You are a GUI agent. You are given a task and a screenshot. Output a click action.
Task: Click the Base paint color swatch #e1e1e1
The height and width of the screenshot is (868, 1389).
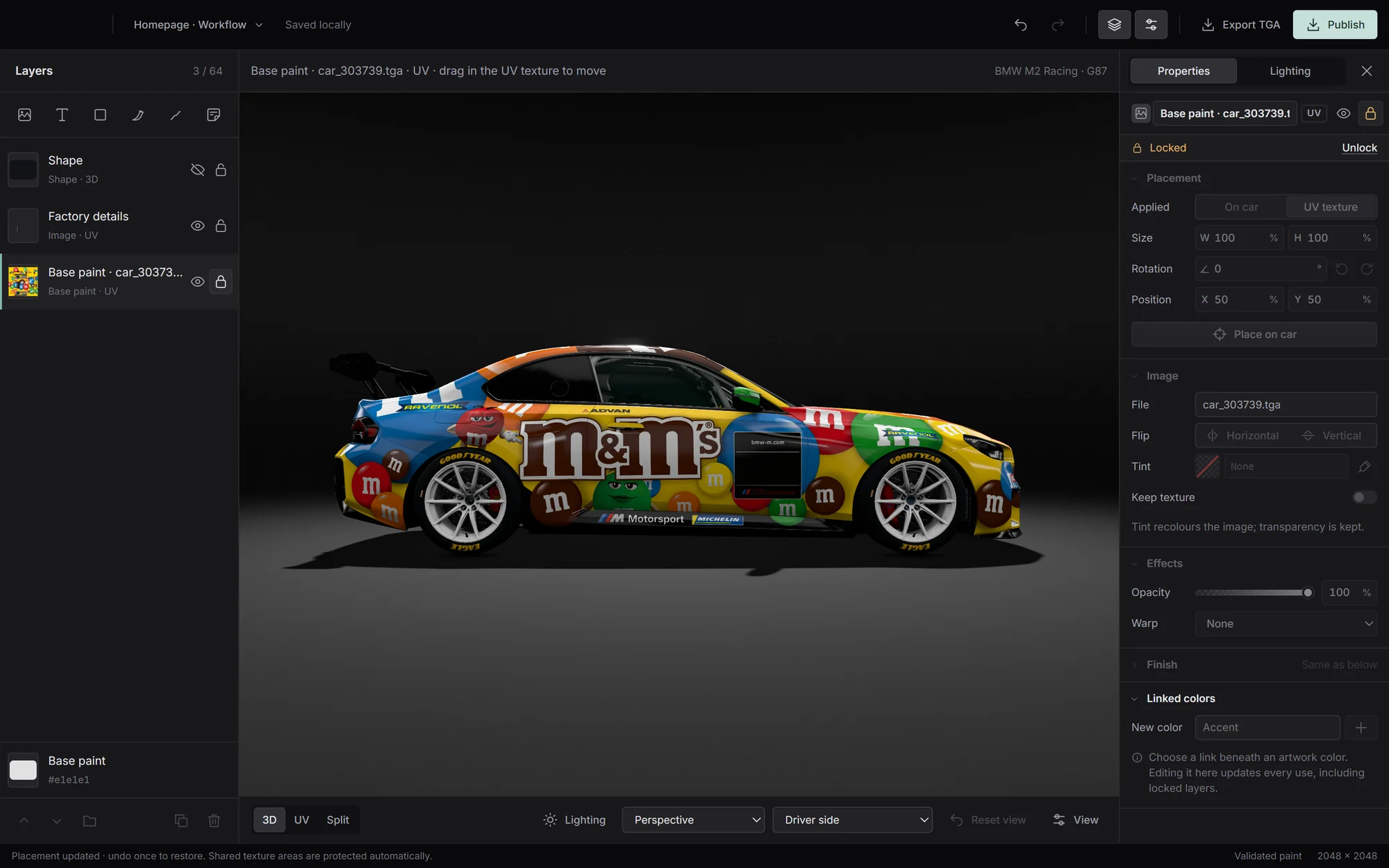coord(23,770)
